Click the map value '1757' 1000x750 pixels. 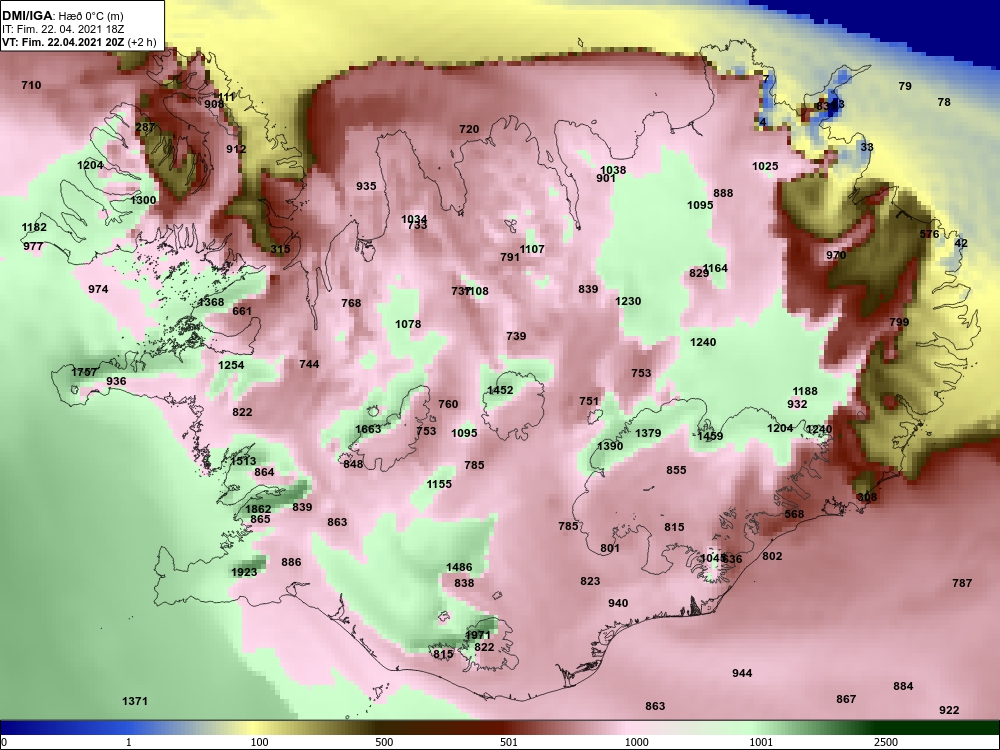[x=84, y=372]
